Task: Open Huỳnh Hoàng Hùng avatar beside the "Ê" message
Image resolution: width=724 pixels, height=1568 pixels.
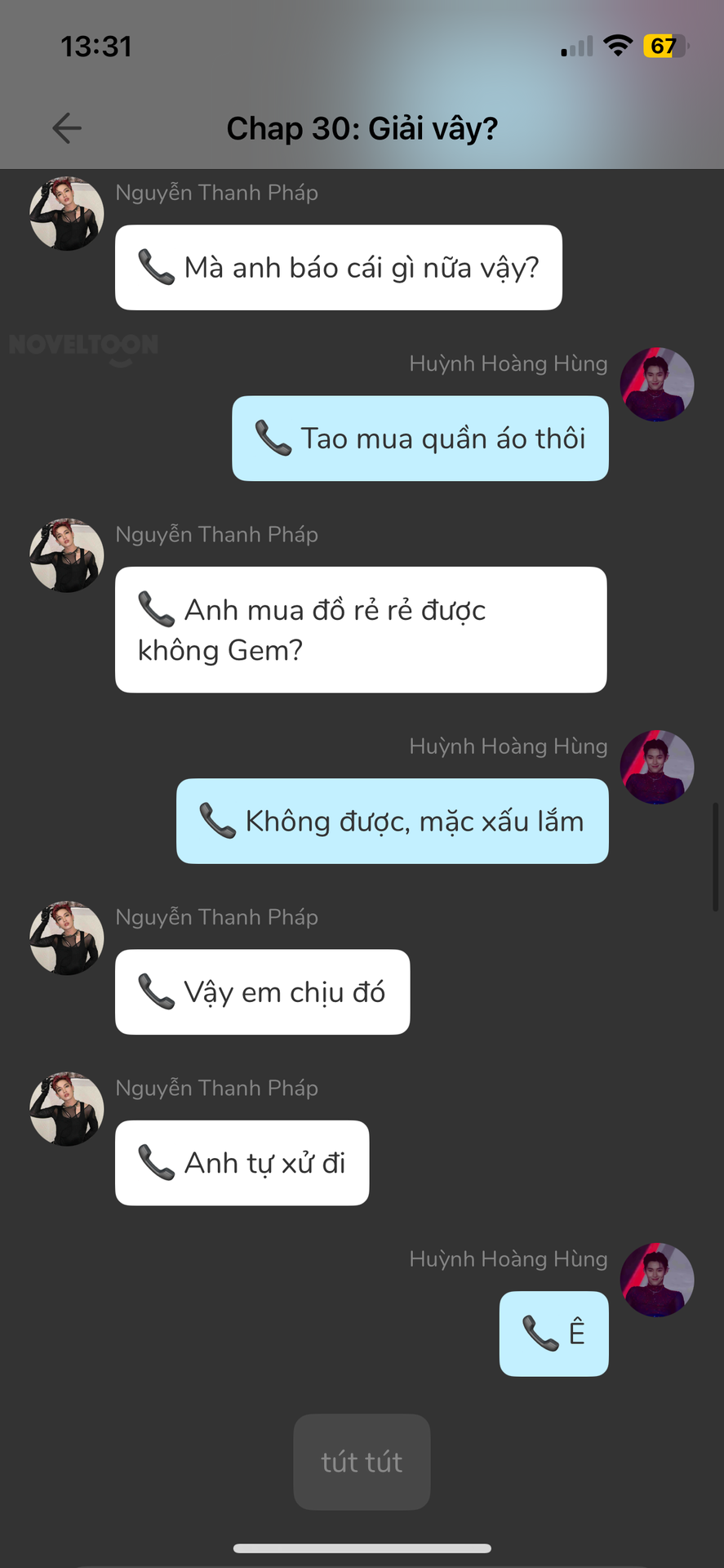Action: point(657,1280)
